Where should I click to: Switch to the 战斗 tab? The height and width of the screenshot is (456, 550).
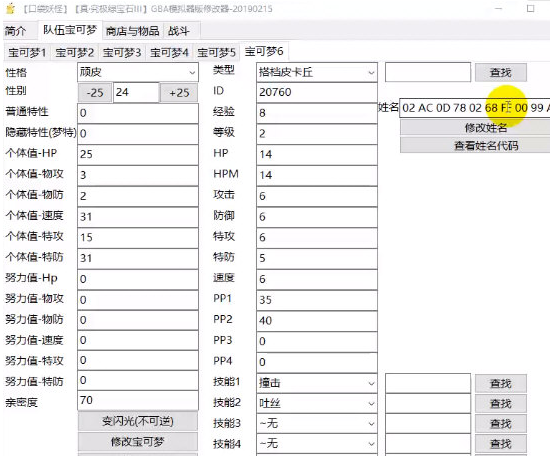pyautogui.click(x=179, y=31)
